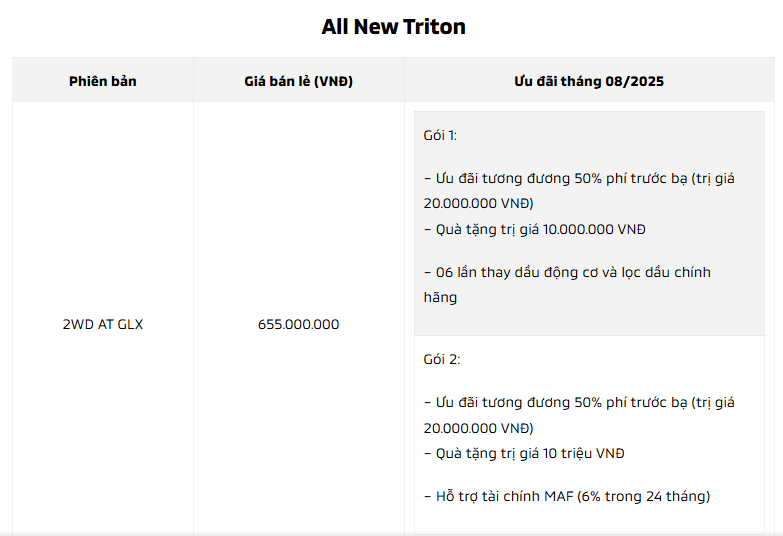Viewport: 783px width, 536px height.
Task: Click the "Gói 2:" label
Action: coord(441,359)
